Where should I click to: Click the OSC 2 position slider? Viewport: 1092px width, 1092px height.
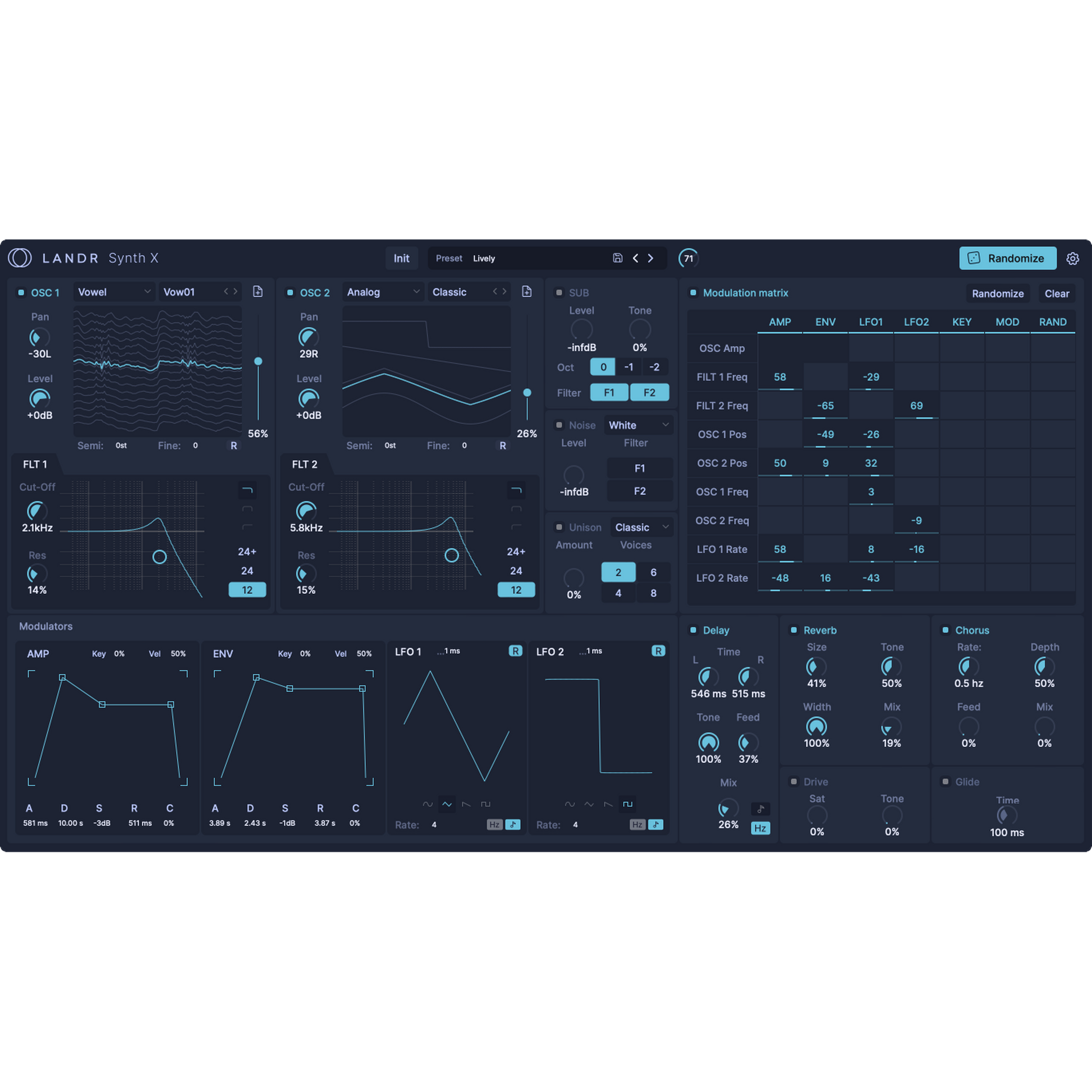[527, 392]
